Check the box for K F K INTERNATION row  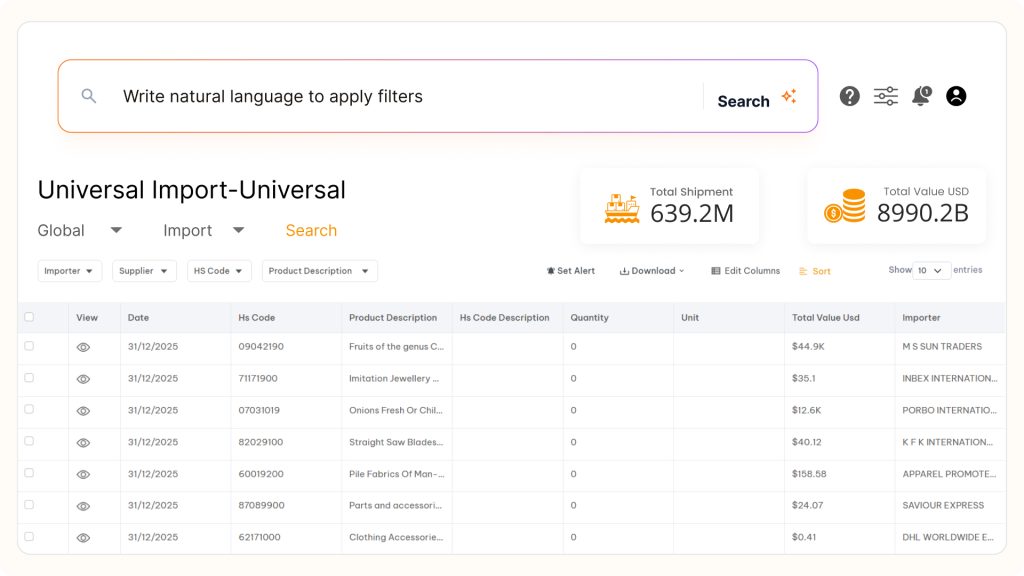(29, 441)
